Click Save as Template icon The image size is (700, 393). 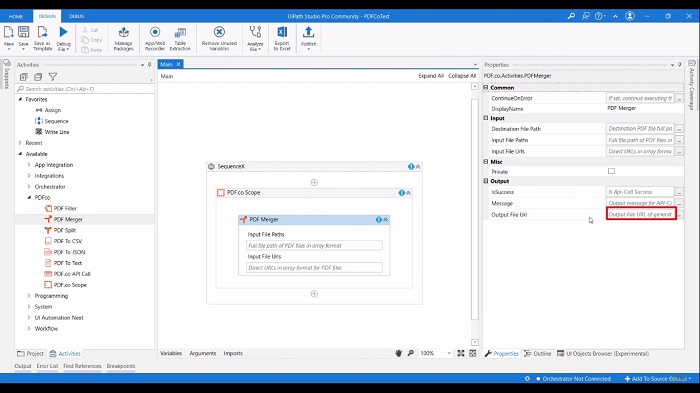point(42,32)
